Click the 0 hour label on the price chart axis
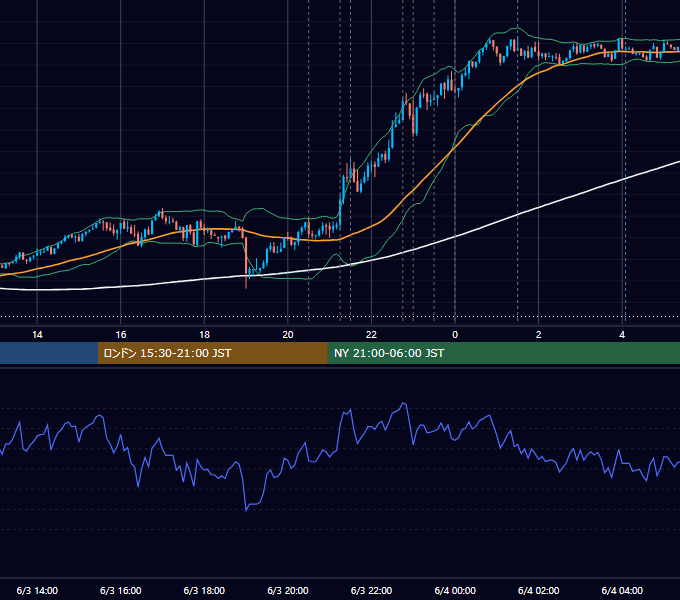 tap(455, 335)
